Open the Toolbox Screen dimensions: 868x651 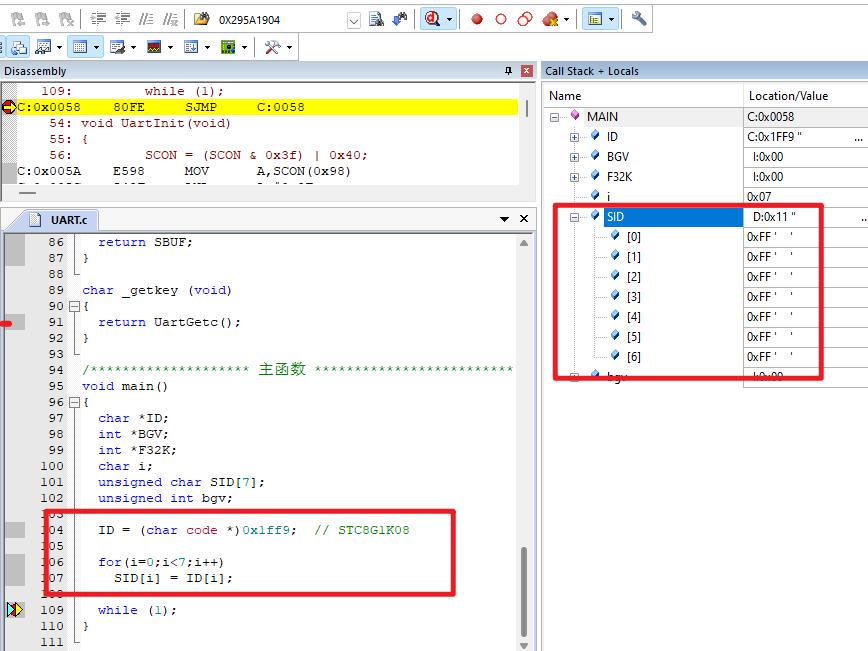[x=272, y=47]
